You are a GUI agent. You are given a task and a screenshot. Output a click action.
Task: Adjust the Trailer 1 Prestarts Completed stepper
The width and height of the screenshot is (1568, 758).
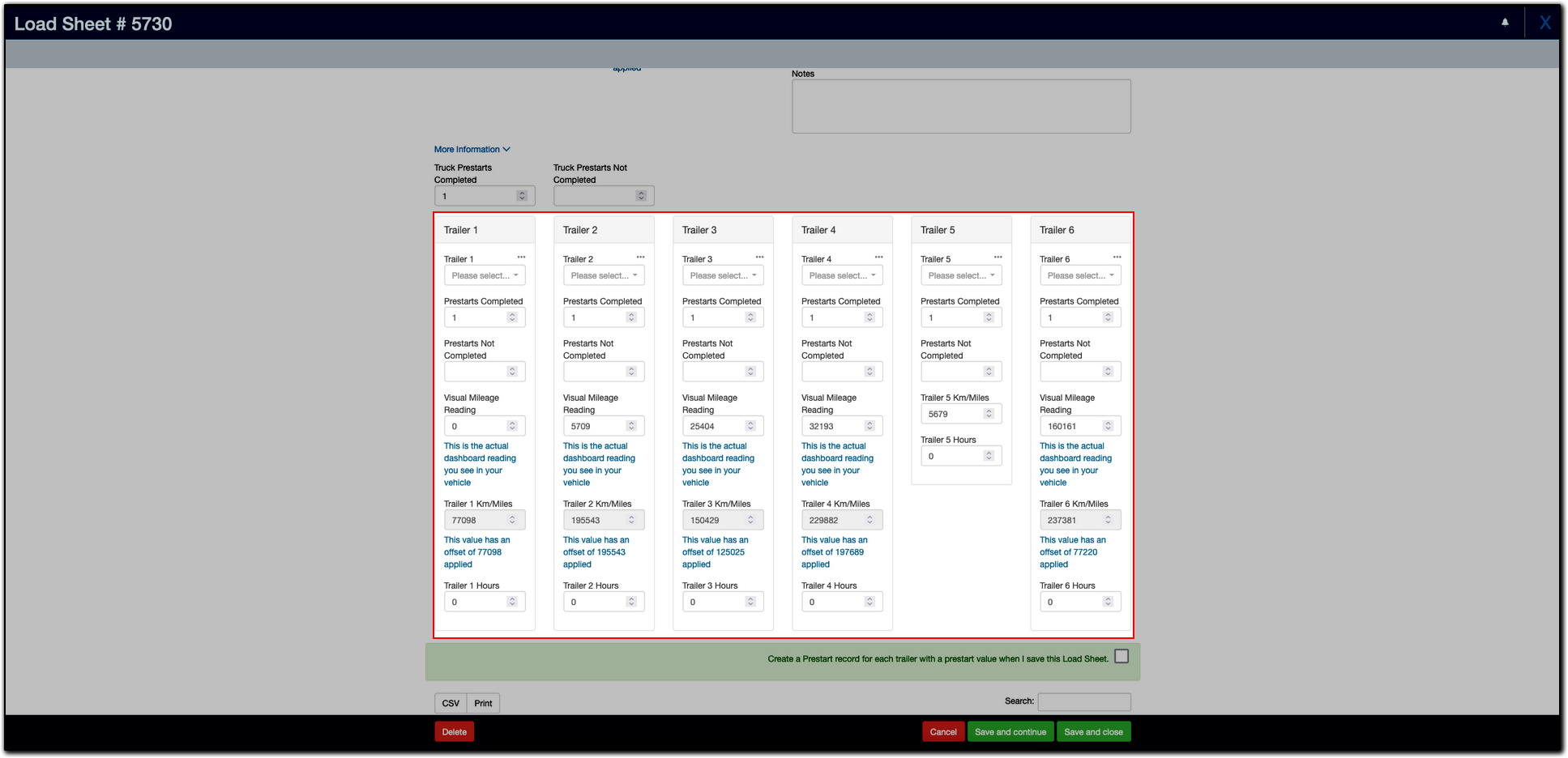[512, 317]
